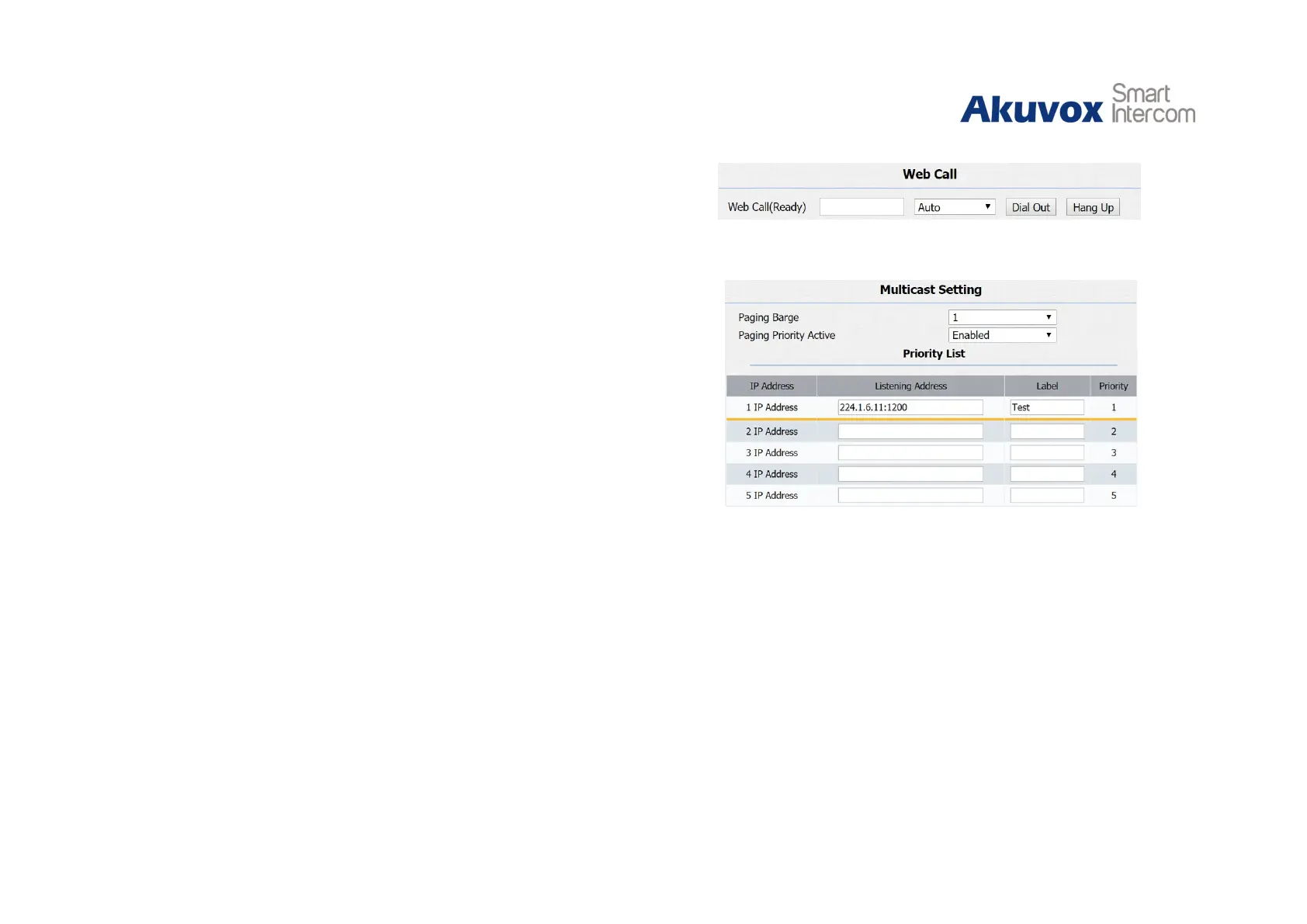
Task: Click label field for 2 IP Address
Action: click(x=1047, y=431)
